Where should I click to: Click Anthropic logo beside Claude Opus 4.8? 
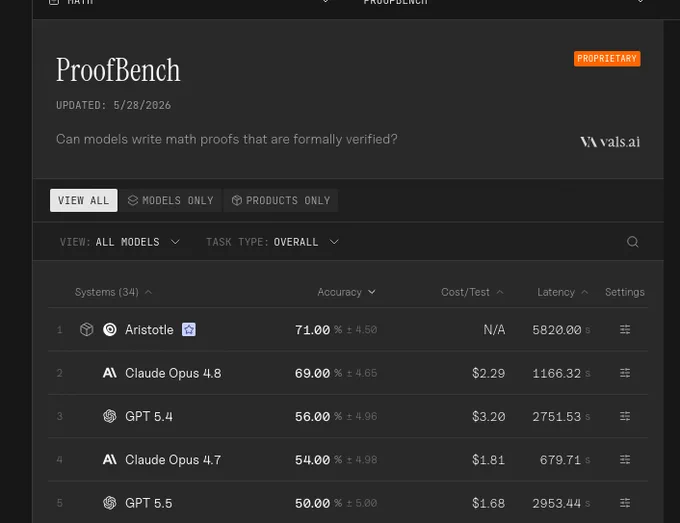click(110, 373)
